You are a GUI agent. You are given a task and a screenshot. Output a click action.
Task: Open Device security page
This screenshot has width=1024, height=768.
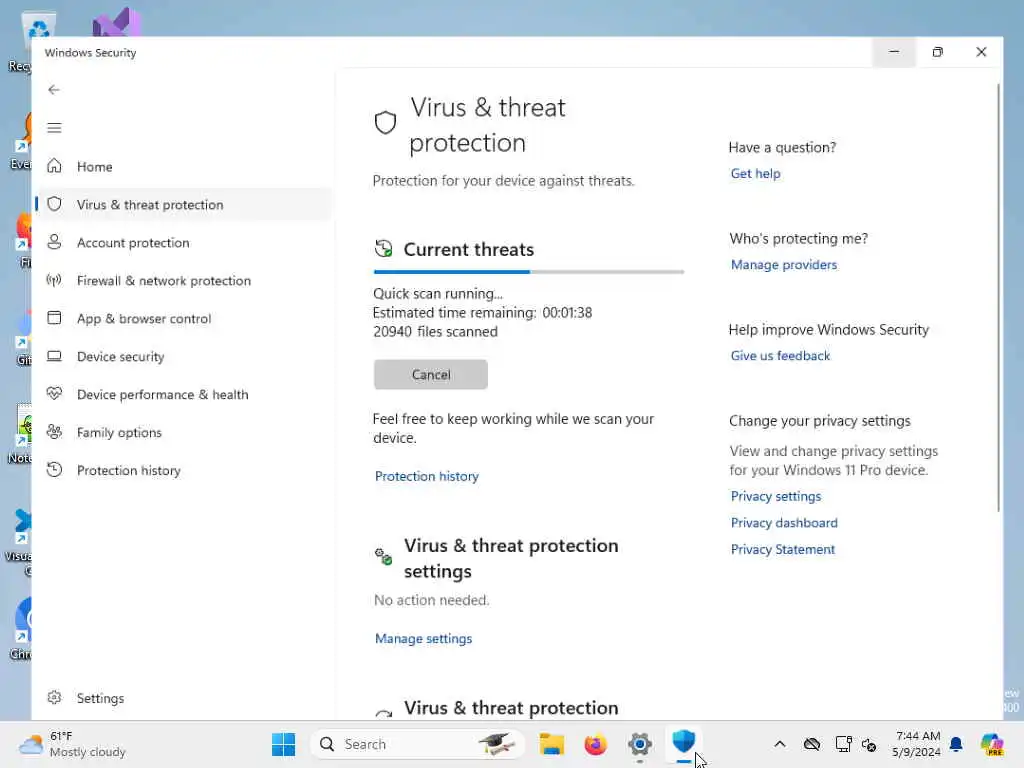pos(185,356)
